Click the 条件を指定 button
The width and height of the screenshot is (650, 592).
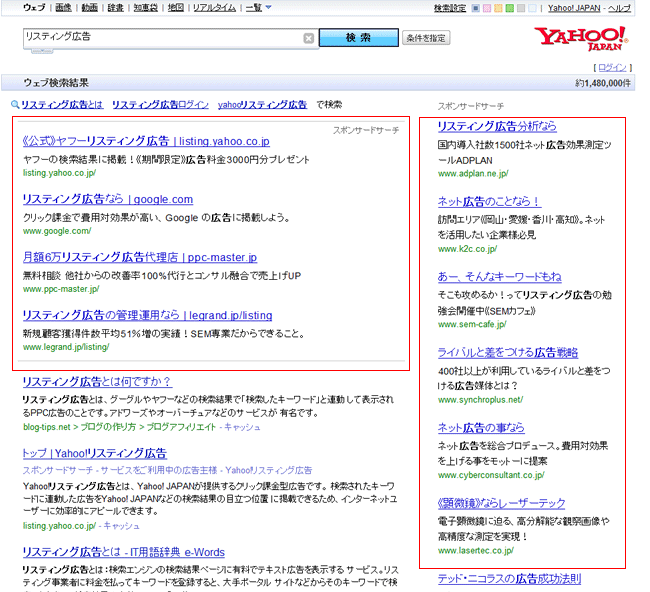(426, 38)
